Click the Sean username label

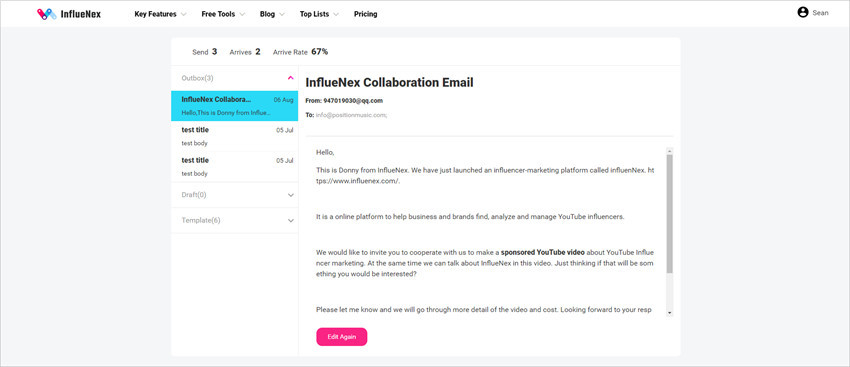tap(820, 13)
